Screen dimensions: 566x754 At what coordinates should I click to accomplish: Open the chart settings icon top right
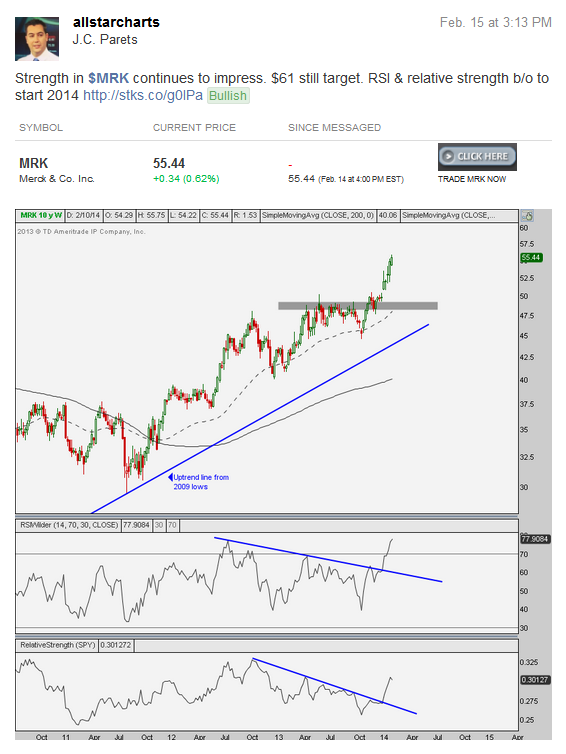pyautogui.click(x=528, y=216)
